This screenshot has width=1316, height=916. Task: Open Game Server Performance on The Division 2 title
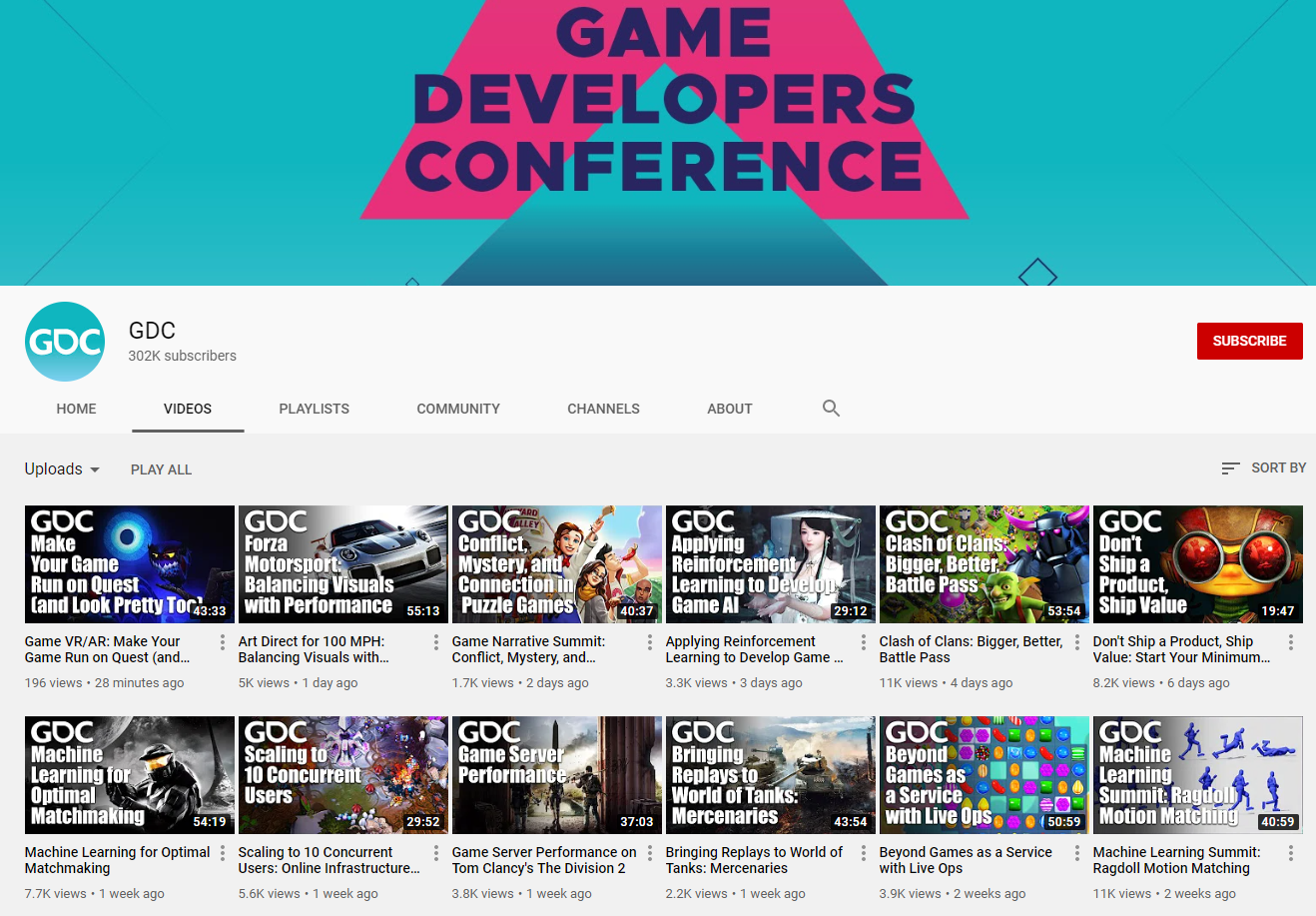(544, 860)
